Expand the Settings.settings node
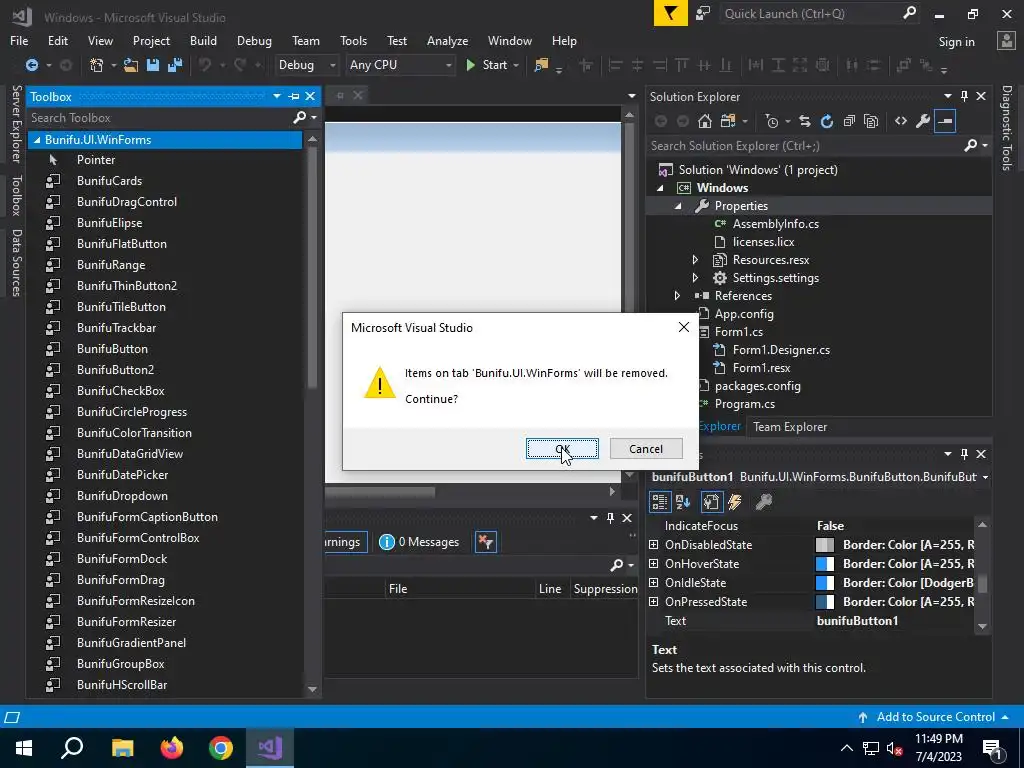Screen dimensions: 1024x768 [x=696, y=278]
